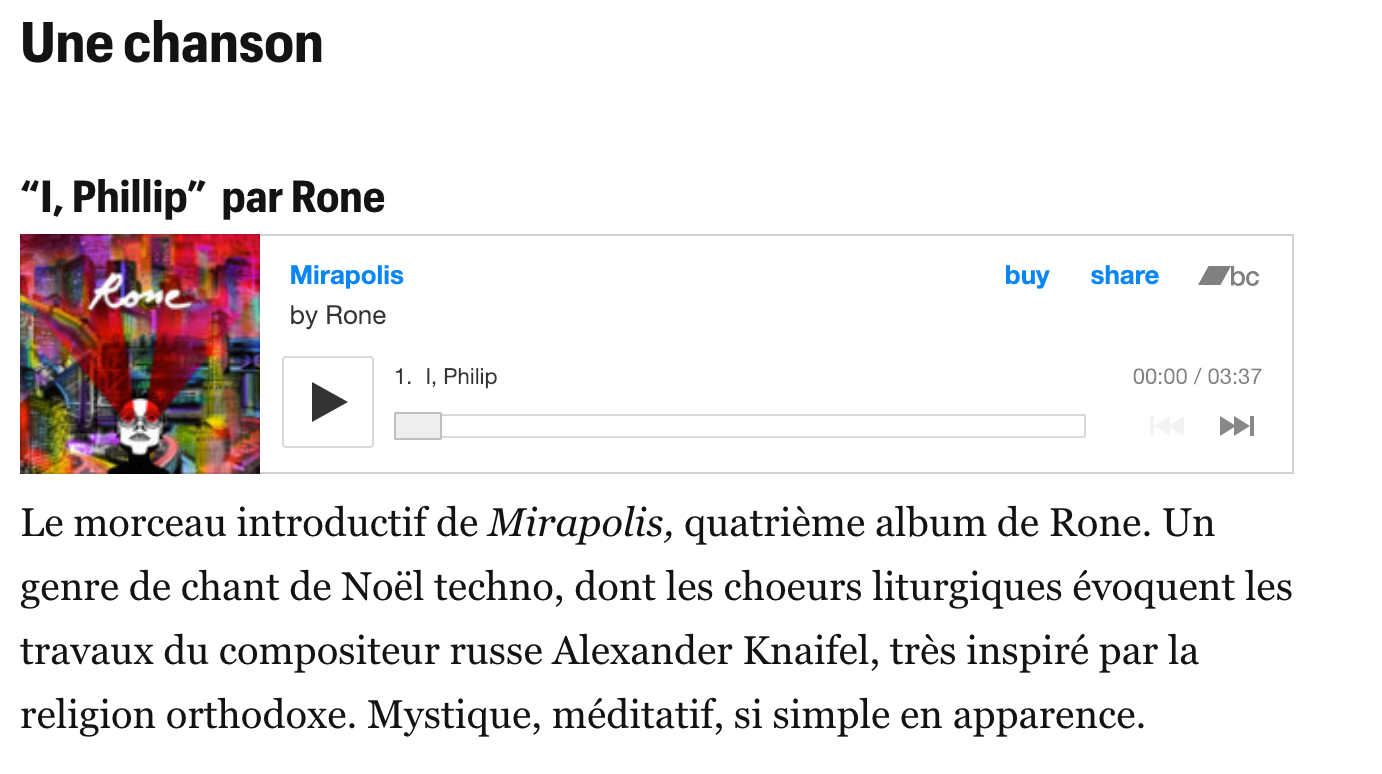Click the "by Rone" artist text

(x=338, y=316)
